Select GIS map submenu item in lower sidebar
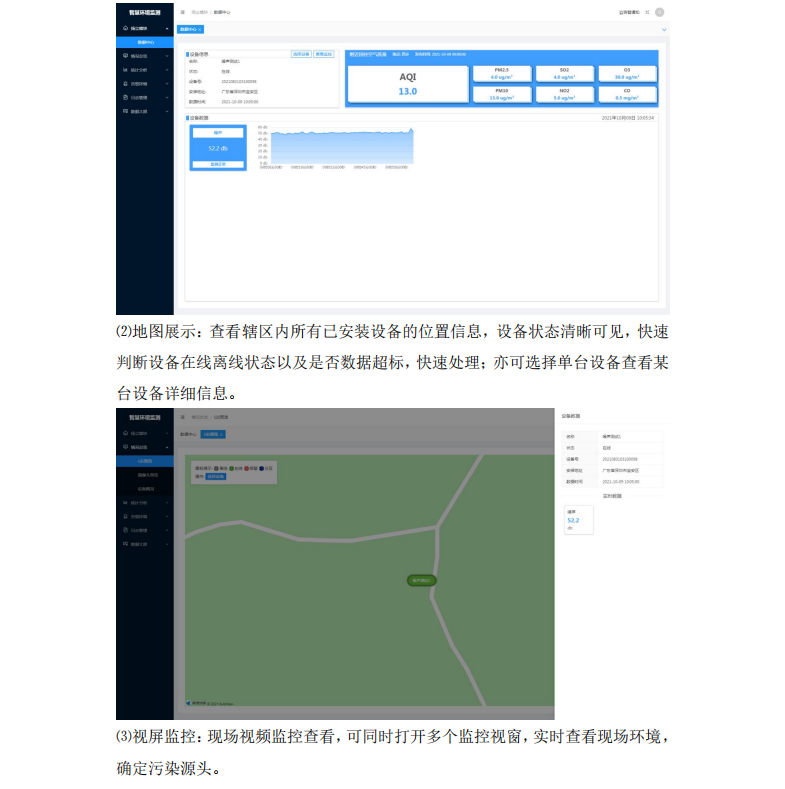This screenshot has width=785, height=789. click(146, 461)
